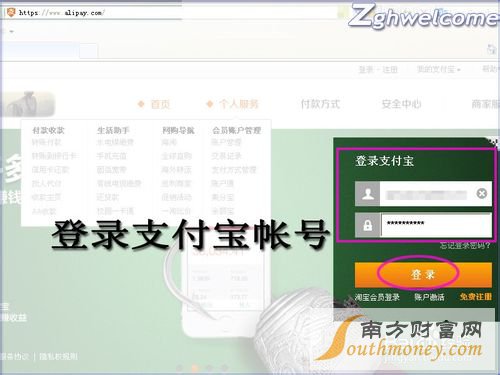Select the 首页 navigation tab
The height and width of the screenshot is (375, 500).
click(x=160, y=104)
